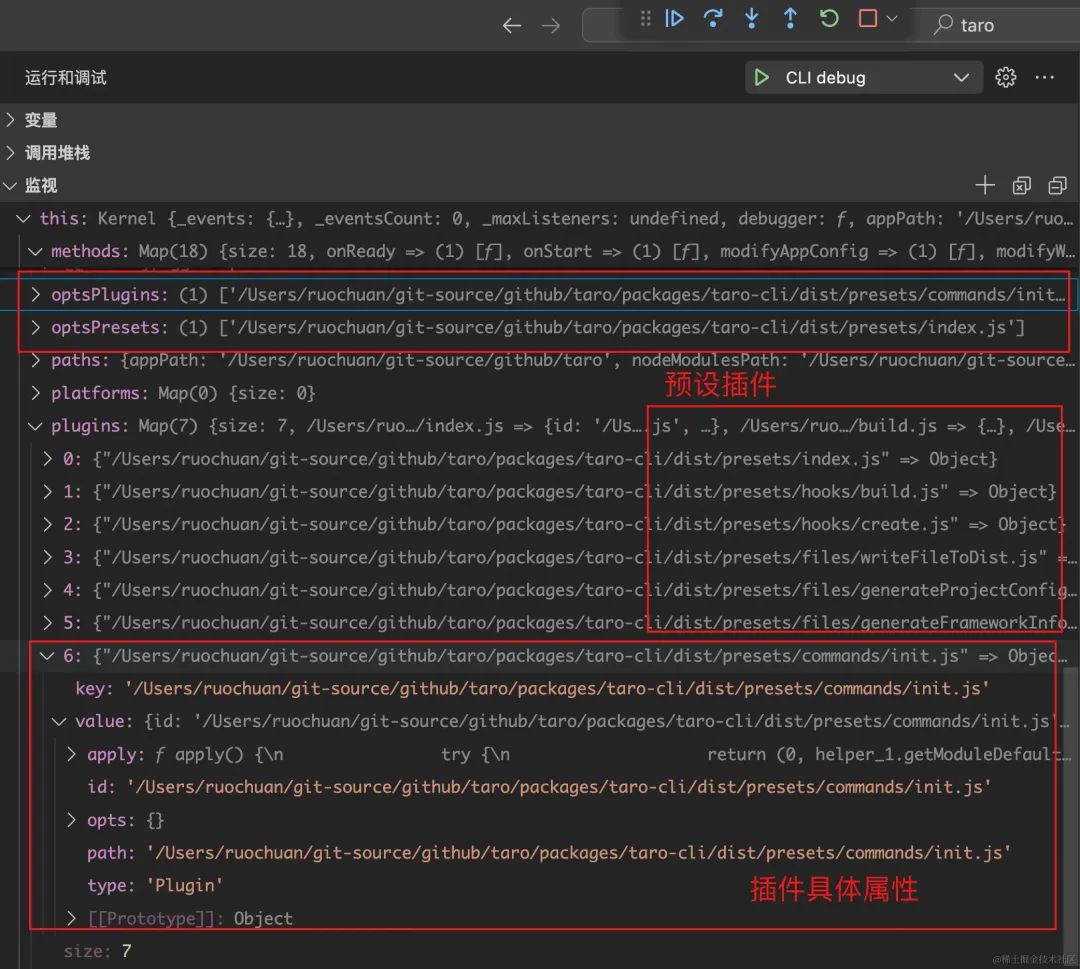Restart the debug session
Viewport: 1080px width, 969px height.
829,18
